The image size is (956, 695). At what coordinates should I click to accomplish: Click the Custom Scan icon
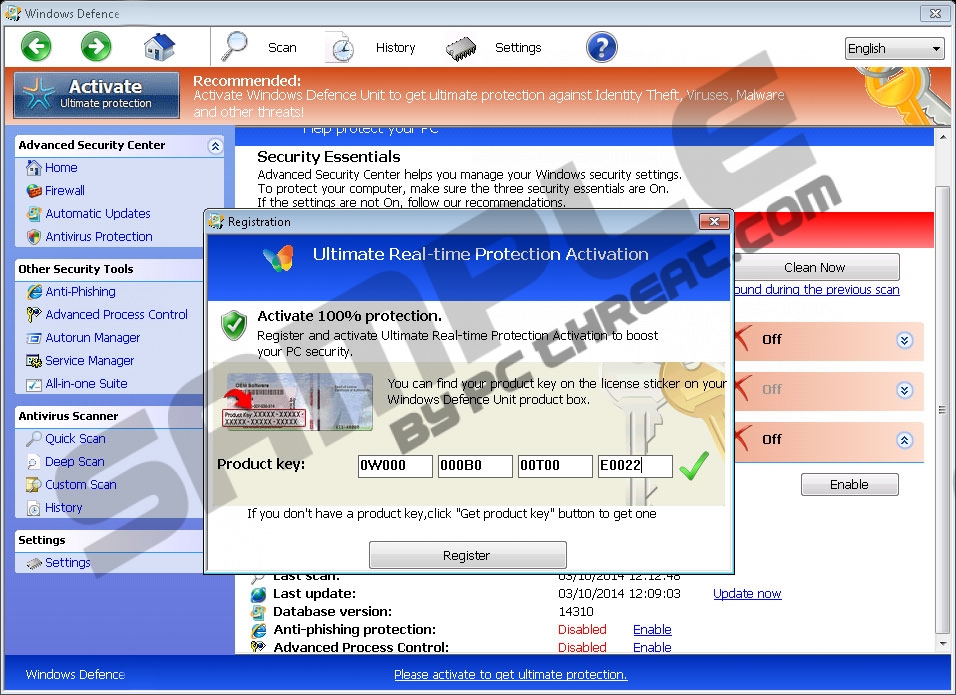pyautogui.click(x=34, y=485)
